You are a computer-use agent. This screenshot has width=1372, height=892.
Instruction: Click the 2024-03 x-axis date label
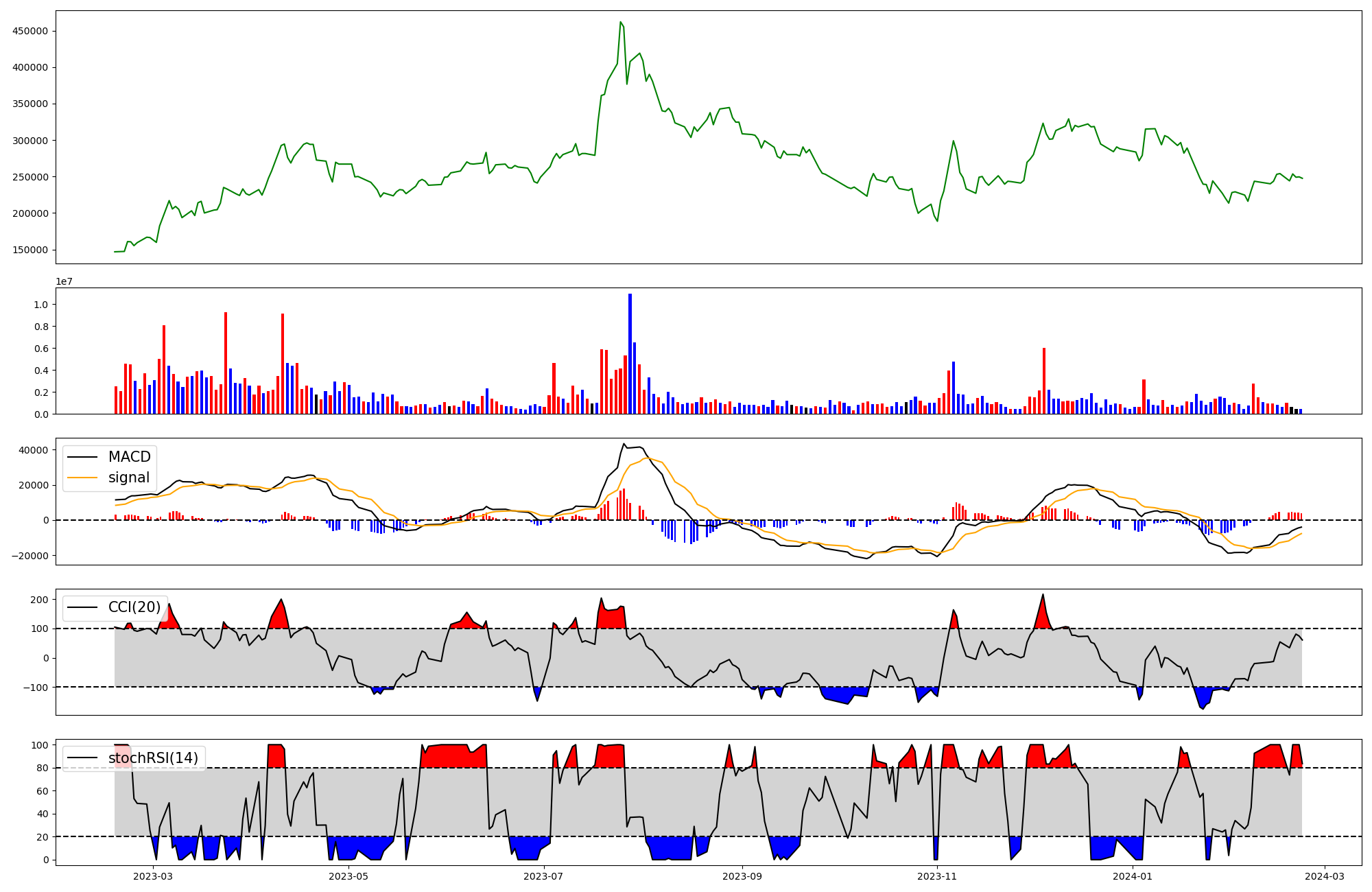click(1324, 876)
